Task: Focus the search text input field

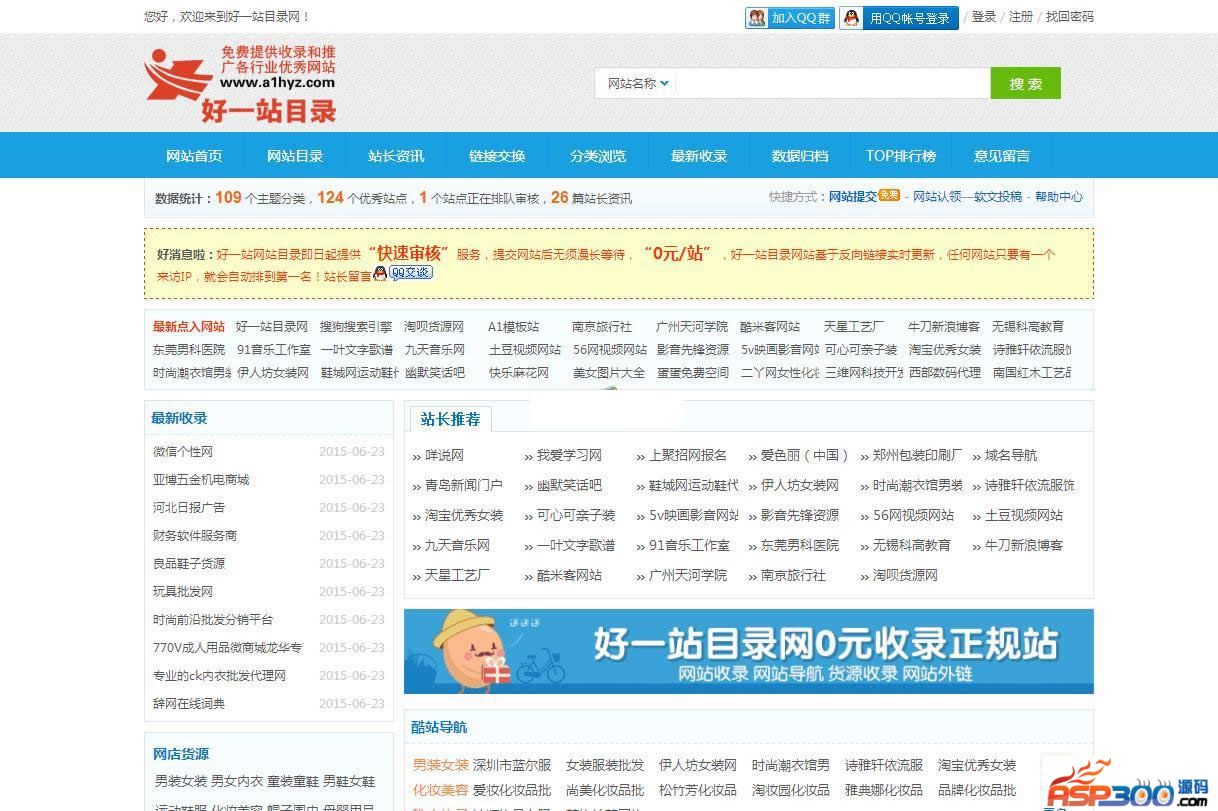Action: point(832,84)
